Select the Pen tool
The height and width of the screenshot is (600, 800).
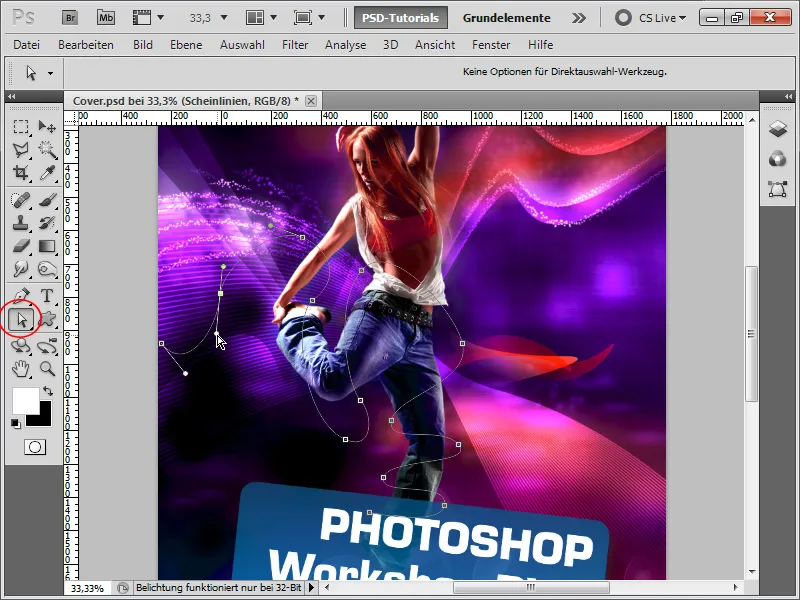coord(21,296)
